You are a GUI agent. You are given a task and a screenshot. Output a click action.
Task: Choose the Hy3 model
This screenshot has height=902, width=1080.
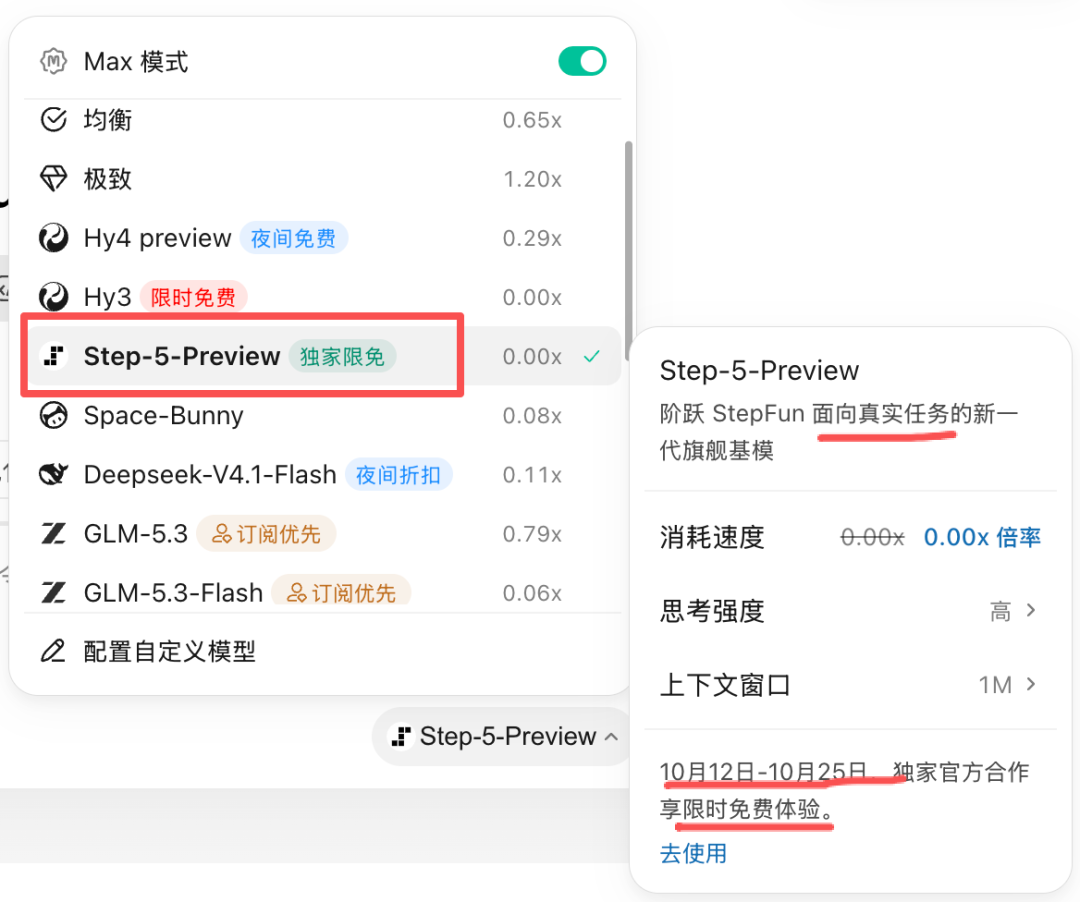point(322,297)
